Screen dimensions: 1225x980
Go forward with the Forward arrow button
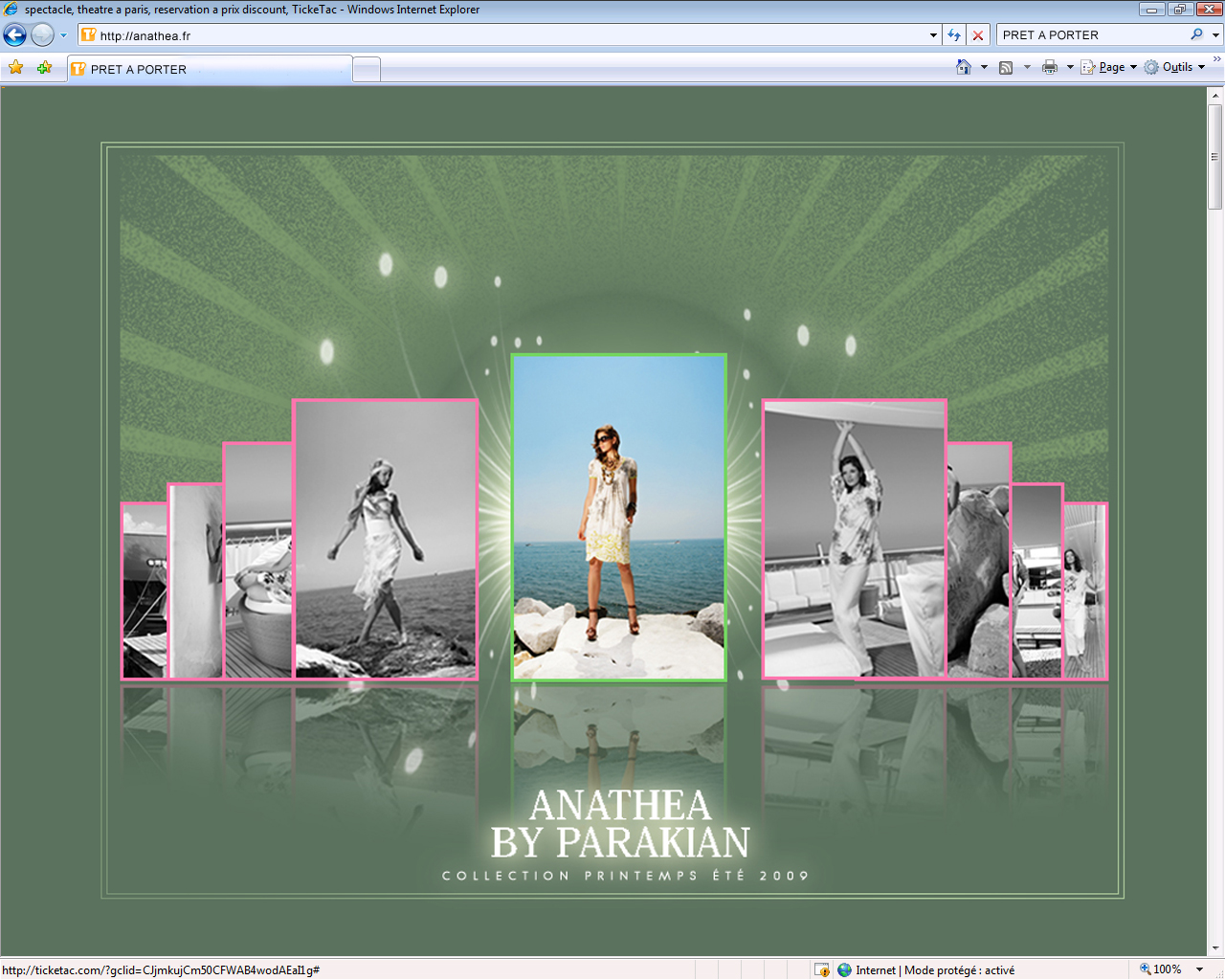(42, 35)
